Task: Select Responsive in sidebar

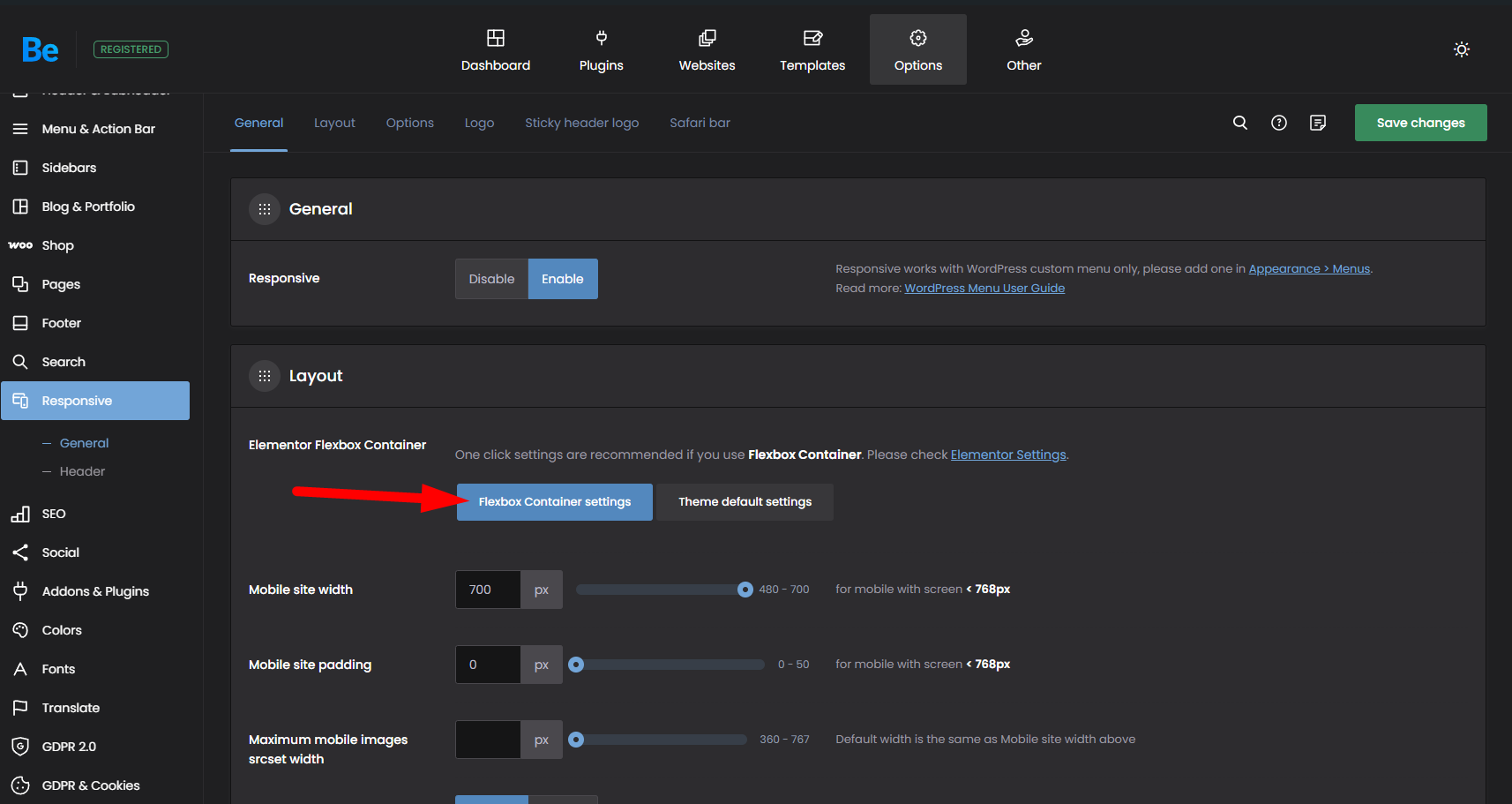Action: (x=95, y=401)
